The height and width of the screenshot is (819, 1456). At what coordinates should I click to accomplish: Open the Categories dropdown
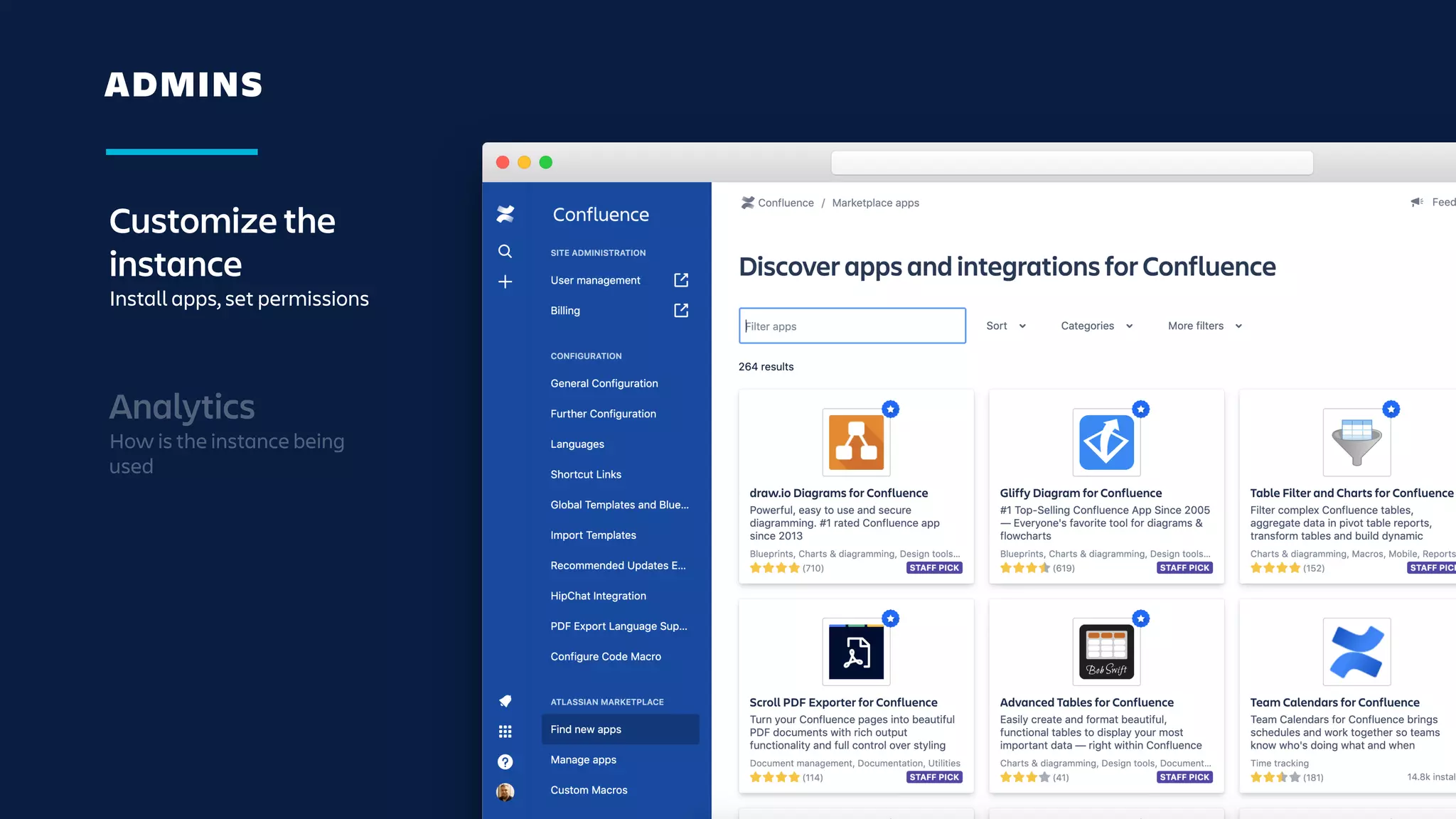pyautogui.click(x=1096, y=326)
